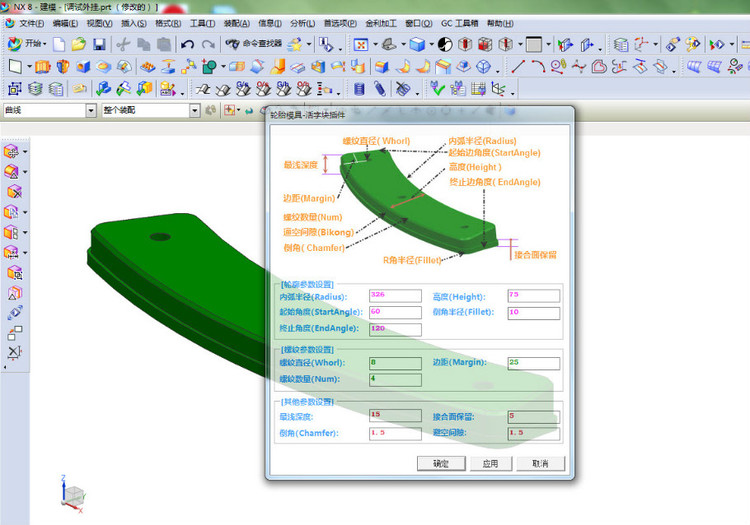The height and width of the screenshot is (525, 750).
Task: Expand the 整个装配 scope dropdown
Action: pyautogui.click(x=190, y=110)
